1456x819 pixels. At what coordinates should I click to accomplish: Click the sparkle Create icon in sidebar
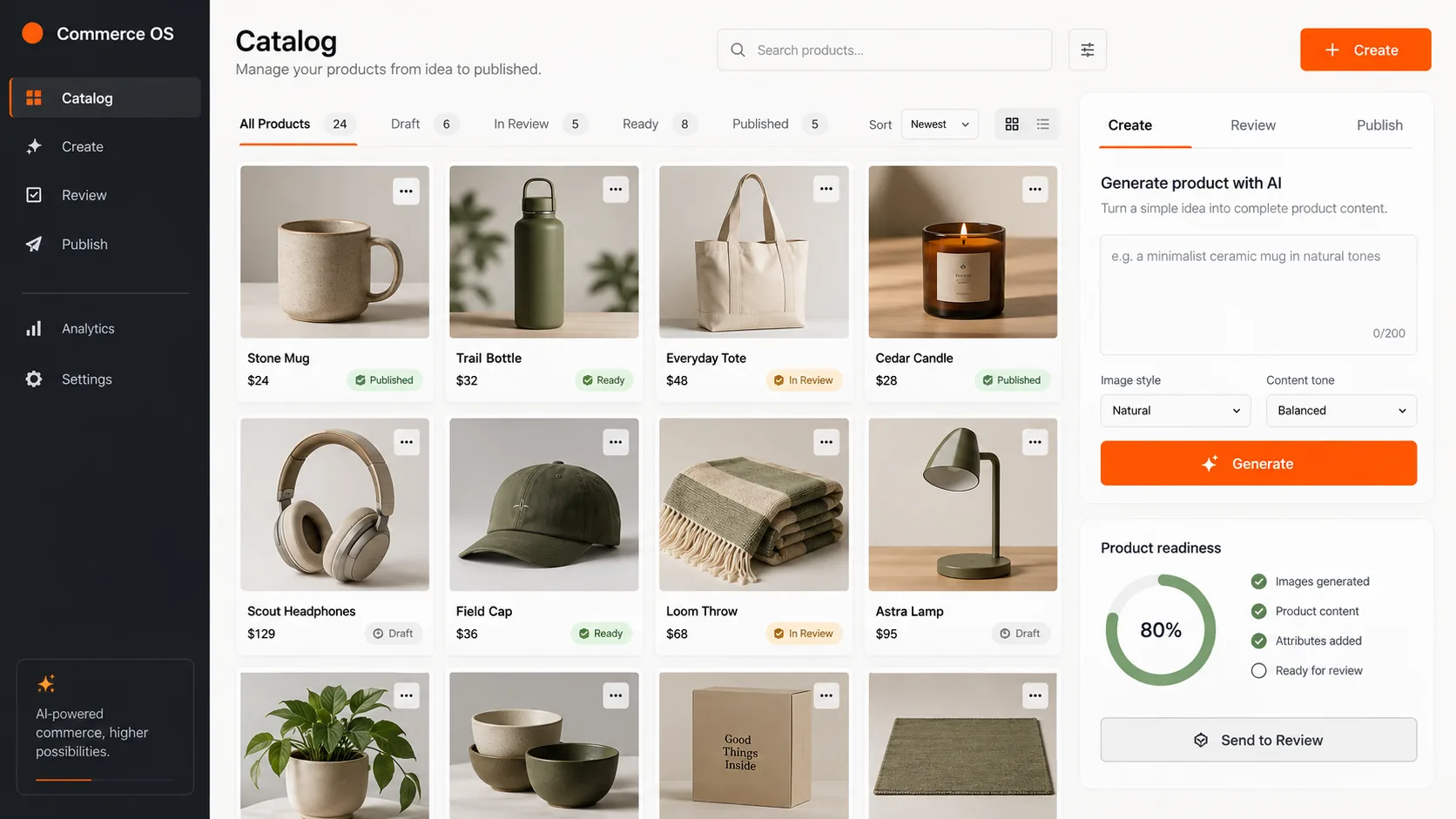click(34, 146)
